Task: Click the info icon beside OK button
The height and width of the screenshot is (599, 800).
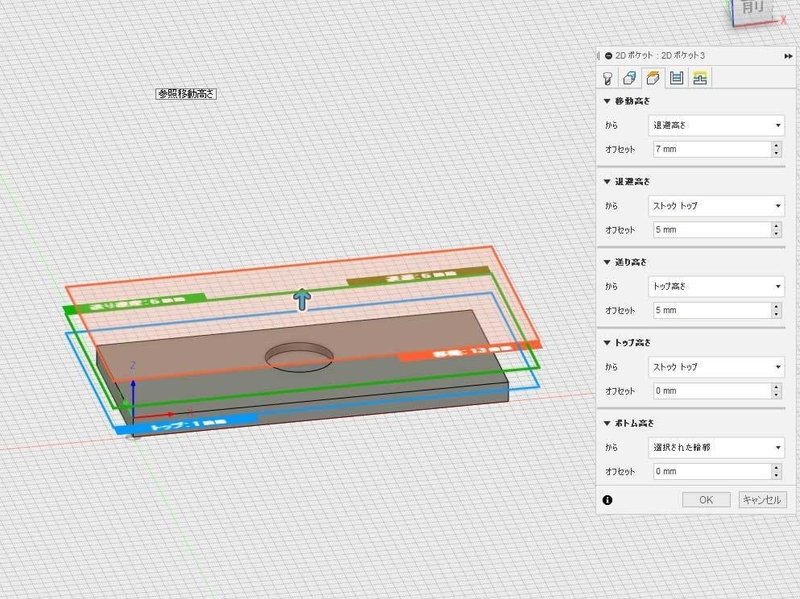Action: 607,500
